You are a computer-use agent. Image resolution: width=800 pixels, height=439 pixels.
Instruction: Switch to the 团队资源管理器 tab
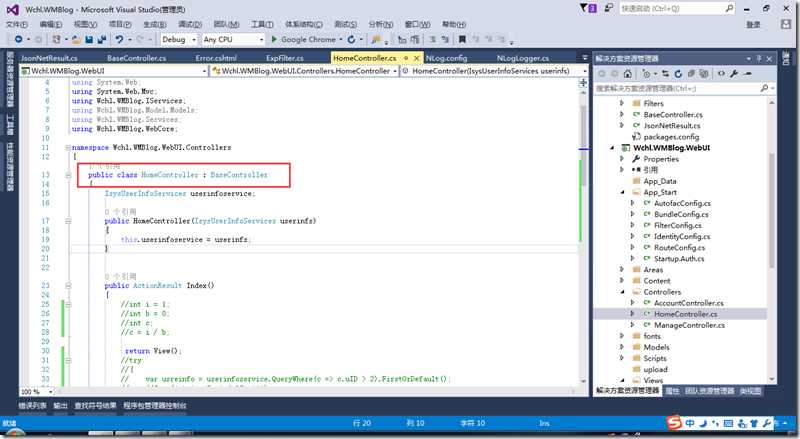coord(709,391)
